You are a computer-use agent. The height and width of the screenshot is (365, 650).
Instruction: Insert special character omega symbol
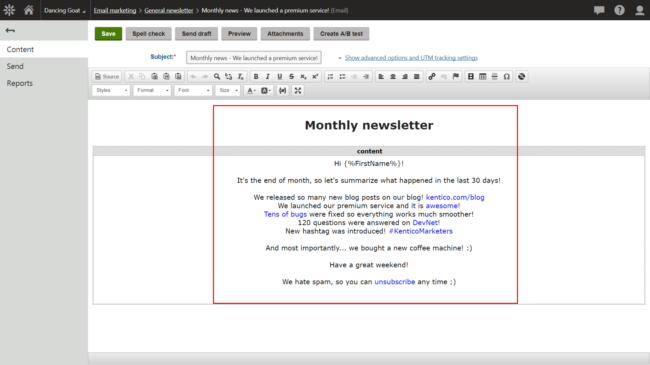506,76
